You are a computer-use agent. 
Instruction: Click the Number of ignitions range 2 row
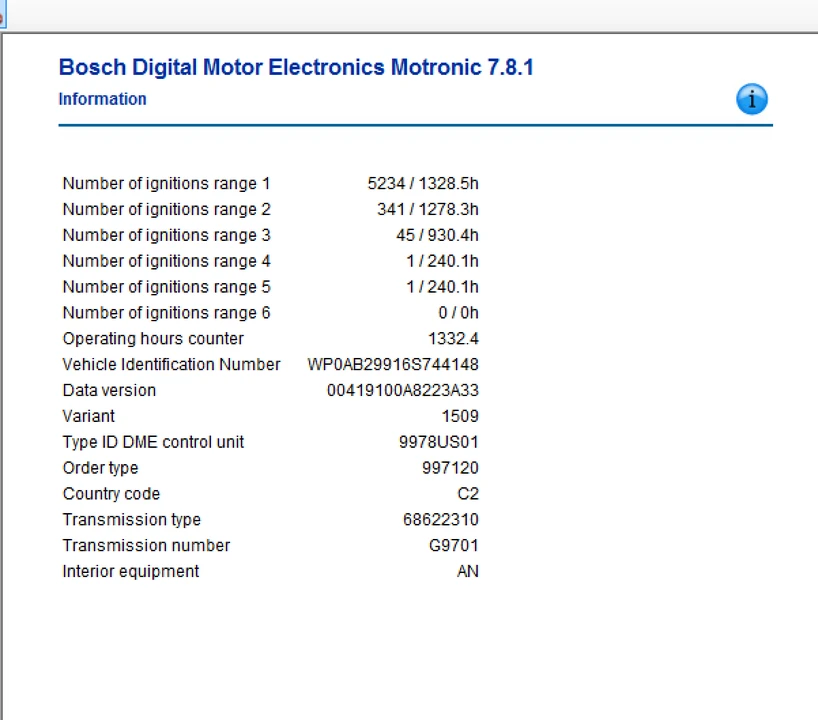point(270,209)
